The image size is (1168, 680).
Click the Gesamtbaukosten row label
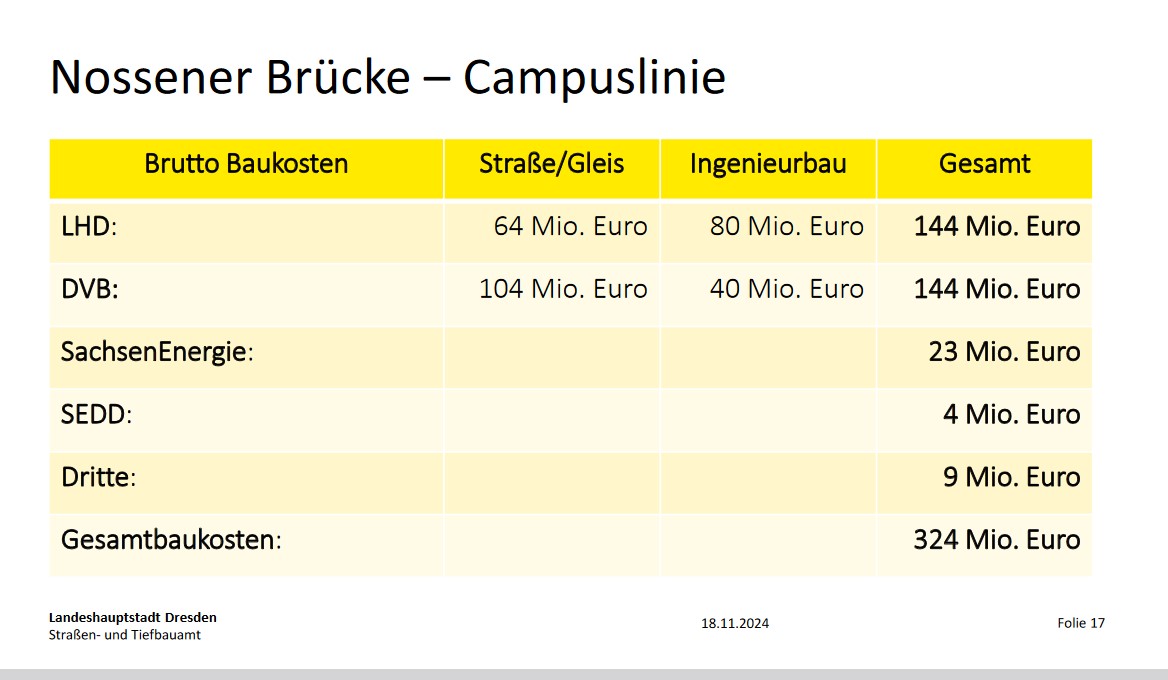pos(171,539)
